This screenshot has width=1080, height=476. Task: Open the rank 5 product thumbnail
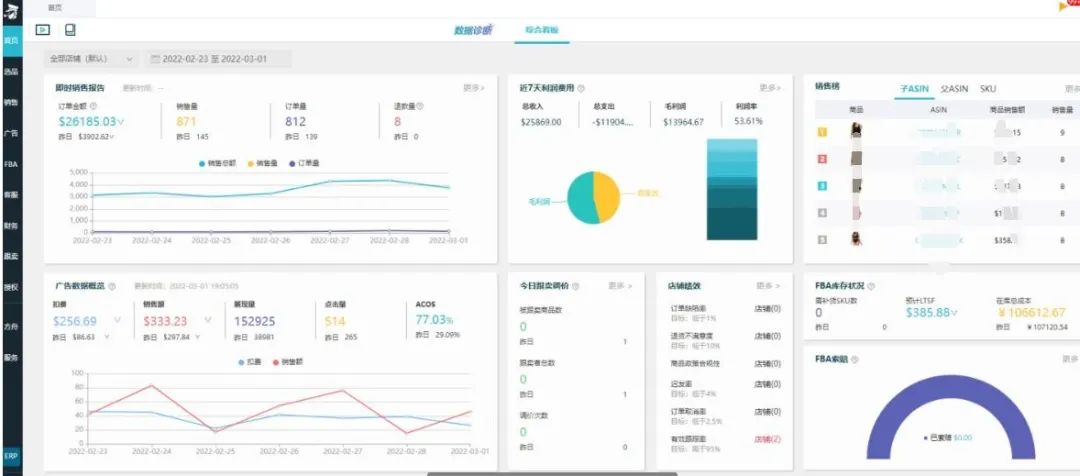click(856, 239)
